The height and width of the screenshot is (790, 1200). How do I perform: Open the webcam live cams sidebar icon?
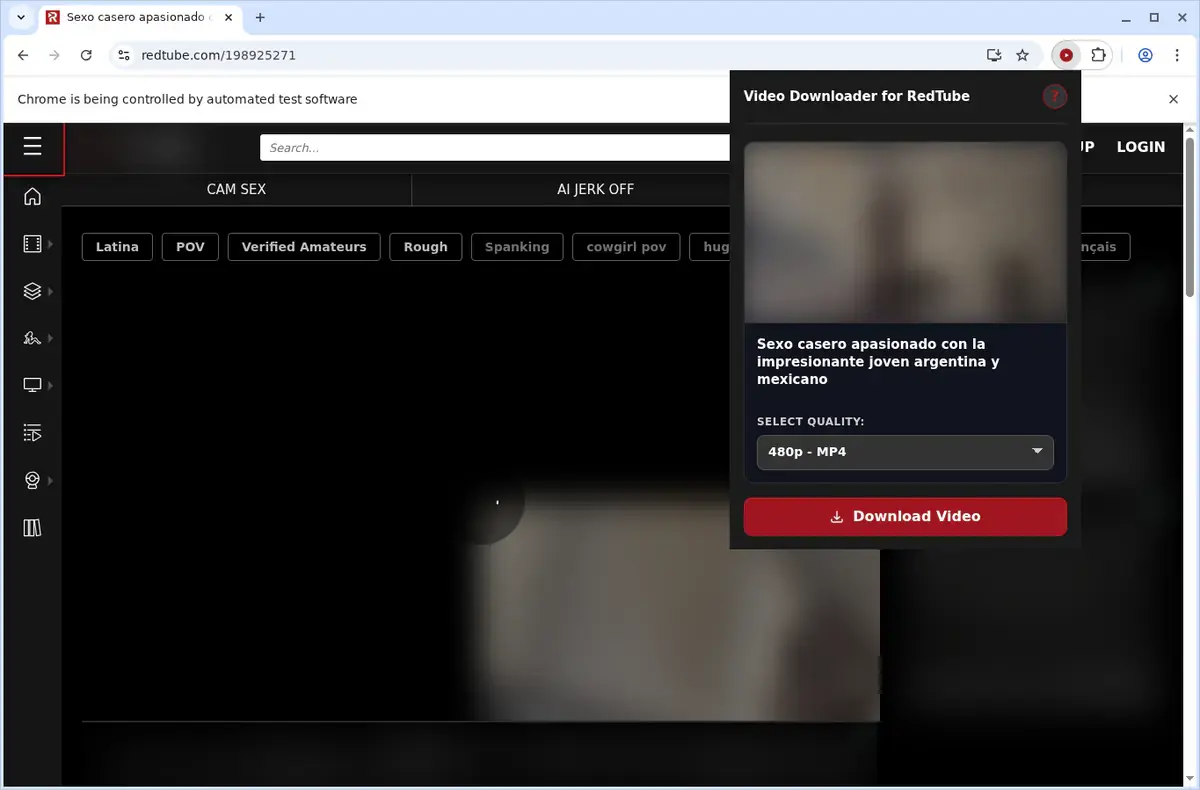pyautogui.click(x=32, y=481)
